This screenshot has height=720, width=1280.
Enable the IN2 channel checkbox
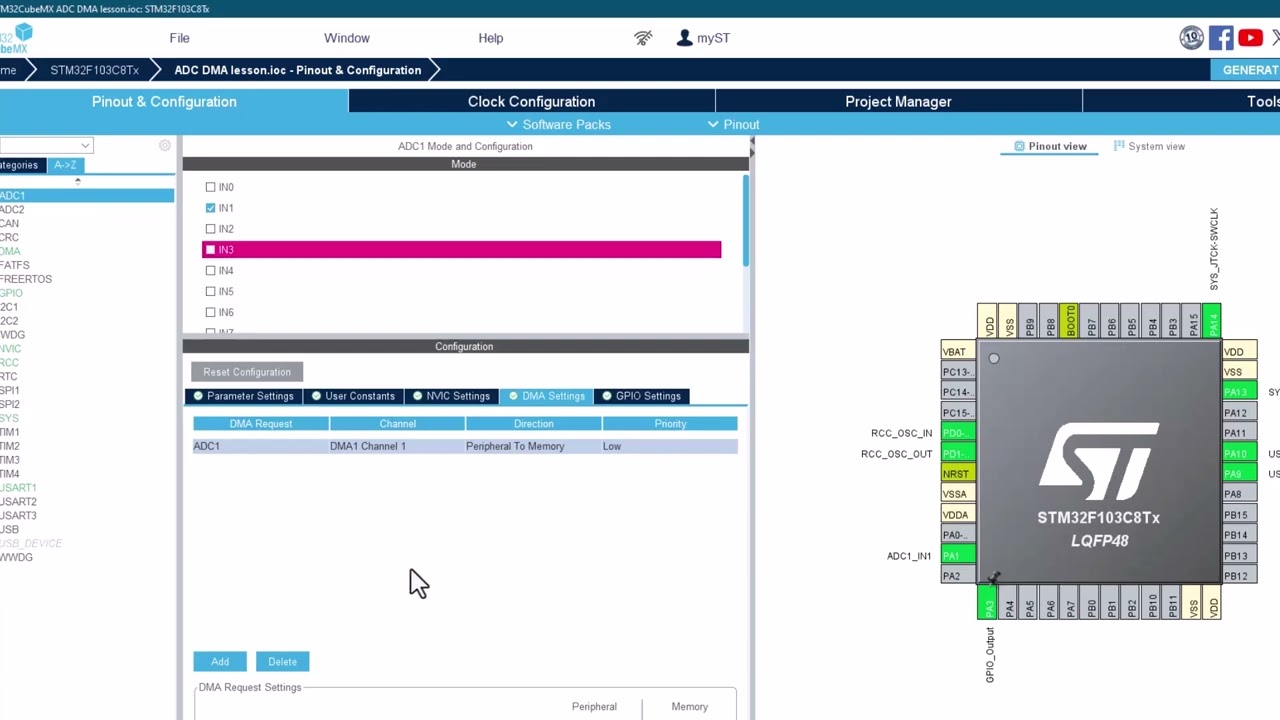point(210,229)
